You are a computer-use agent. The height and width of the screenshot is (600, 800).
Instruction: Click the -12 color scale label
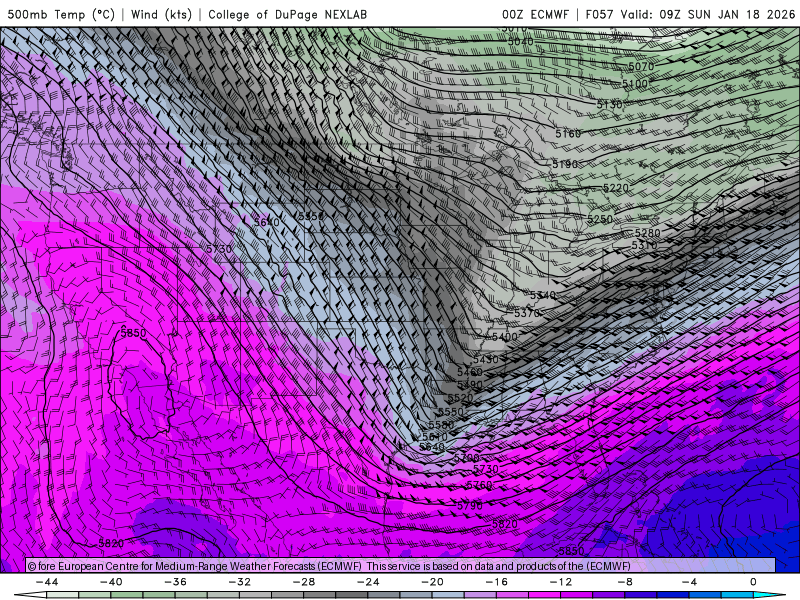pos(561,582)
